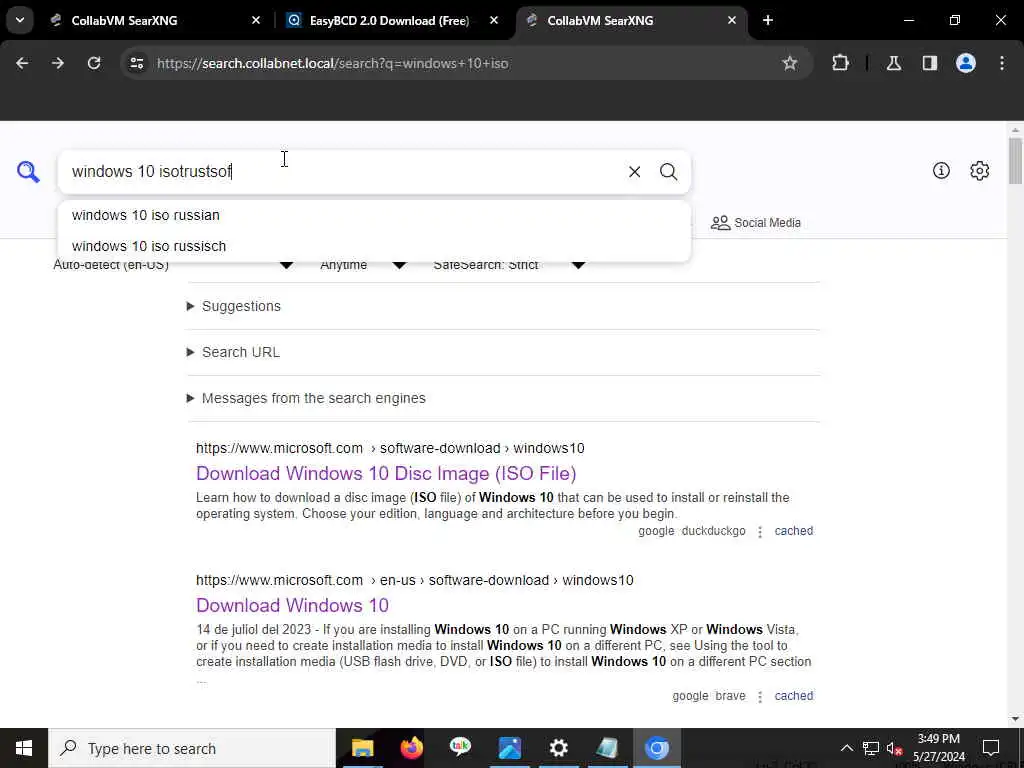
Task: Open the SafeSearch Strict dropdown
Action: (x=509, y=264)
